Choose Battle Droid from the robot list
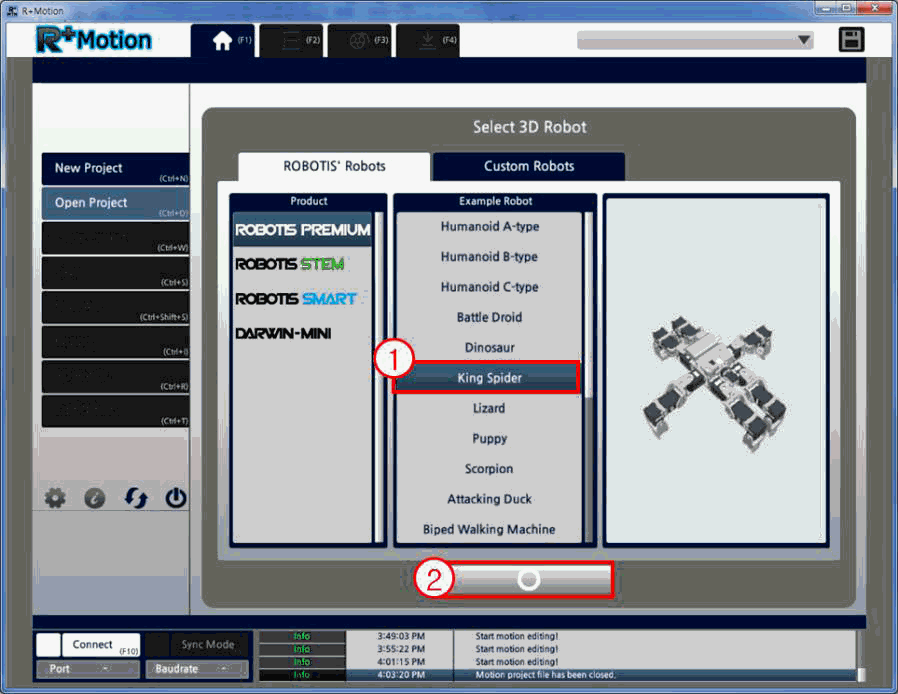The height and width of the screenshot is (694, 898). tap(490, 318)
